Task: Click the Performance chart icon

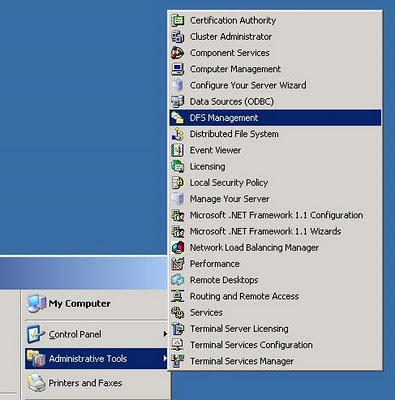Action: click(x=178, y=264)
